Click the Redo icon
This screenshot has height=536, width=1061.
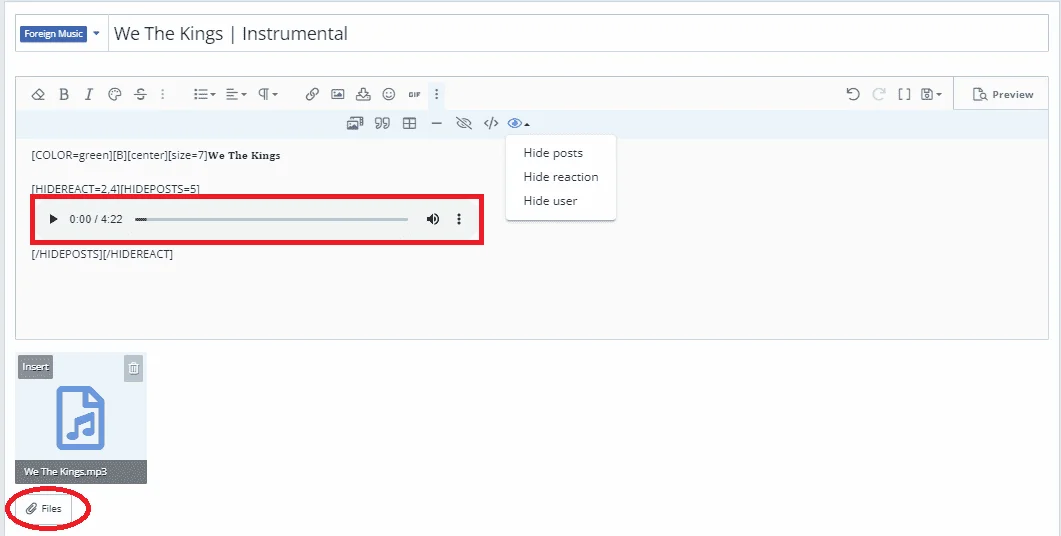(879, 95)
